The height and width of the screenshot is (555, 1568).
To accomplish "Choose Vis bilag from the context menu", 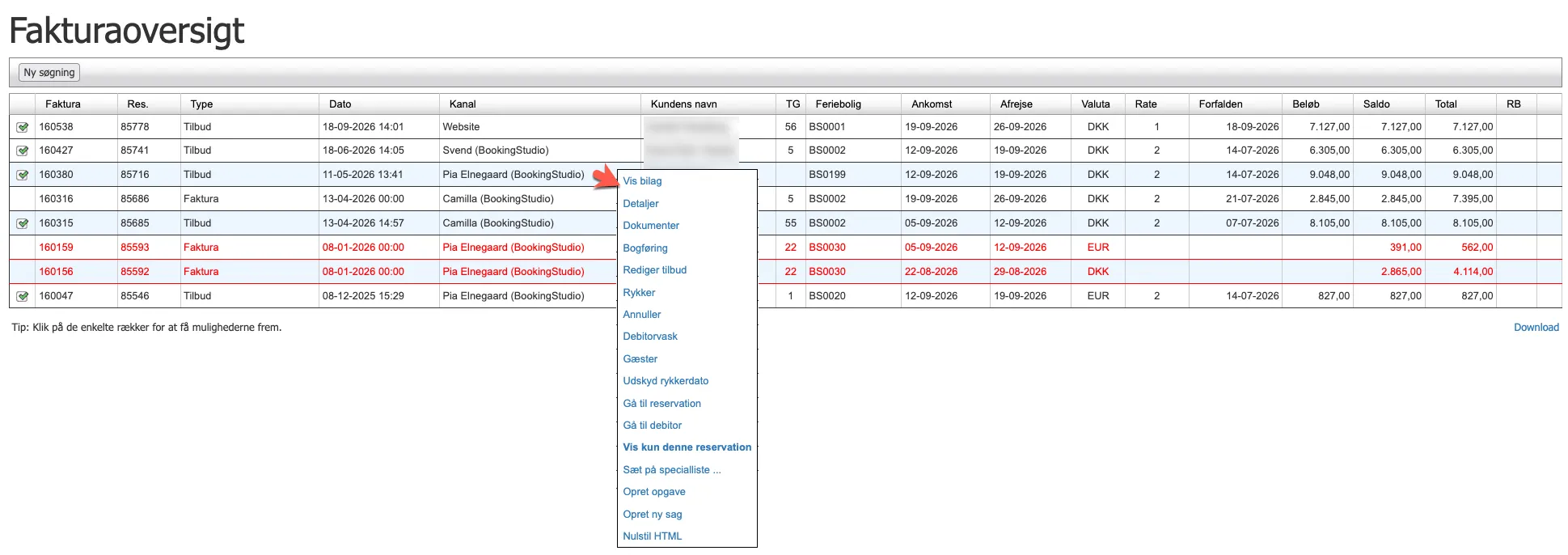I will point(642,181).
